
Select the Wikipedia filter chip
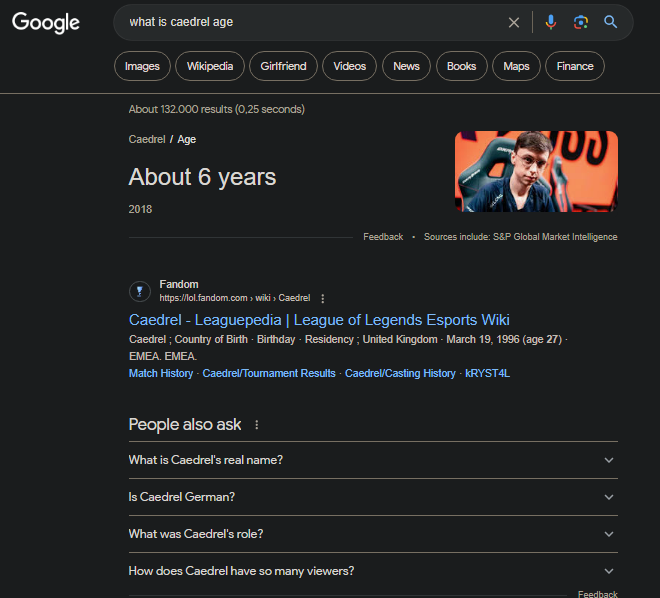click(x=210, y=66)
